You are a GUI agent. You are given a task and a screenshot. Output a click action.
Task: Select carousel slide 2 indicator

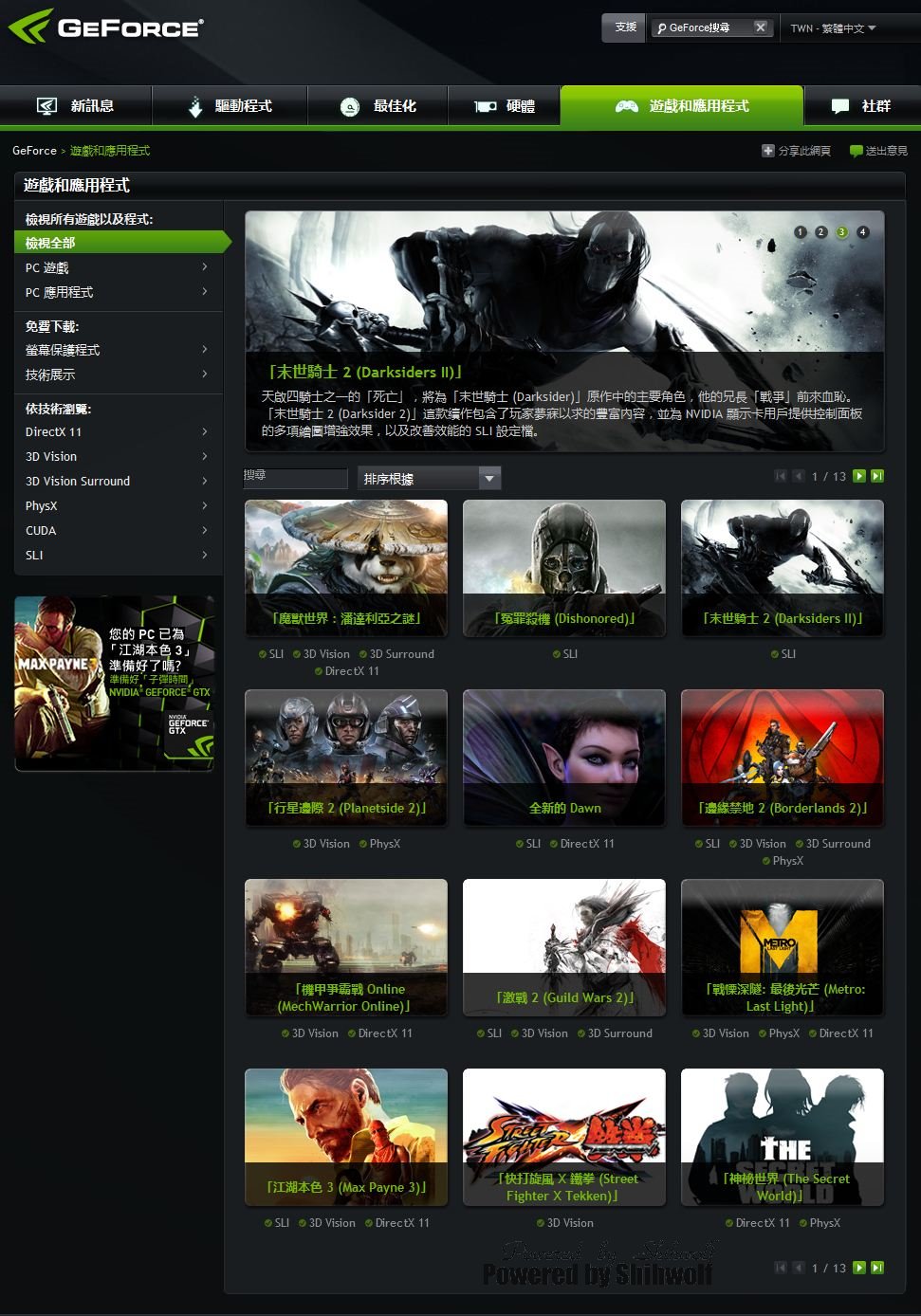(820, 232)
